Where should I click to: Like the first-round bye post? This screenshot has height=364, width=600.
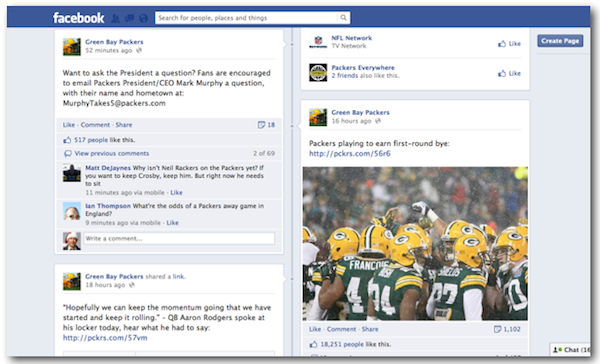click(x=315, y=329)
